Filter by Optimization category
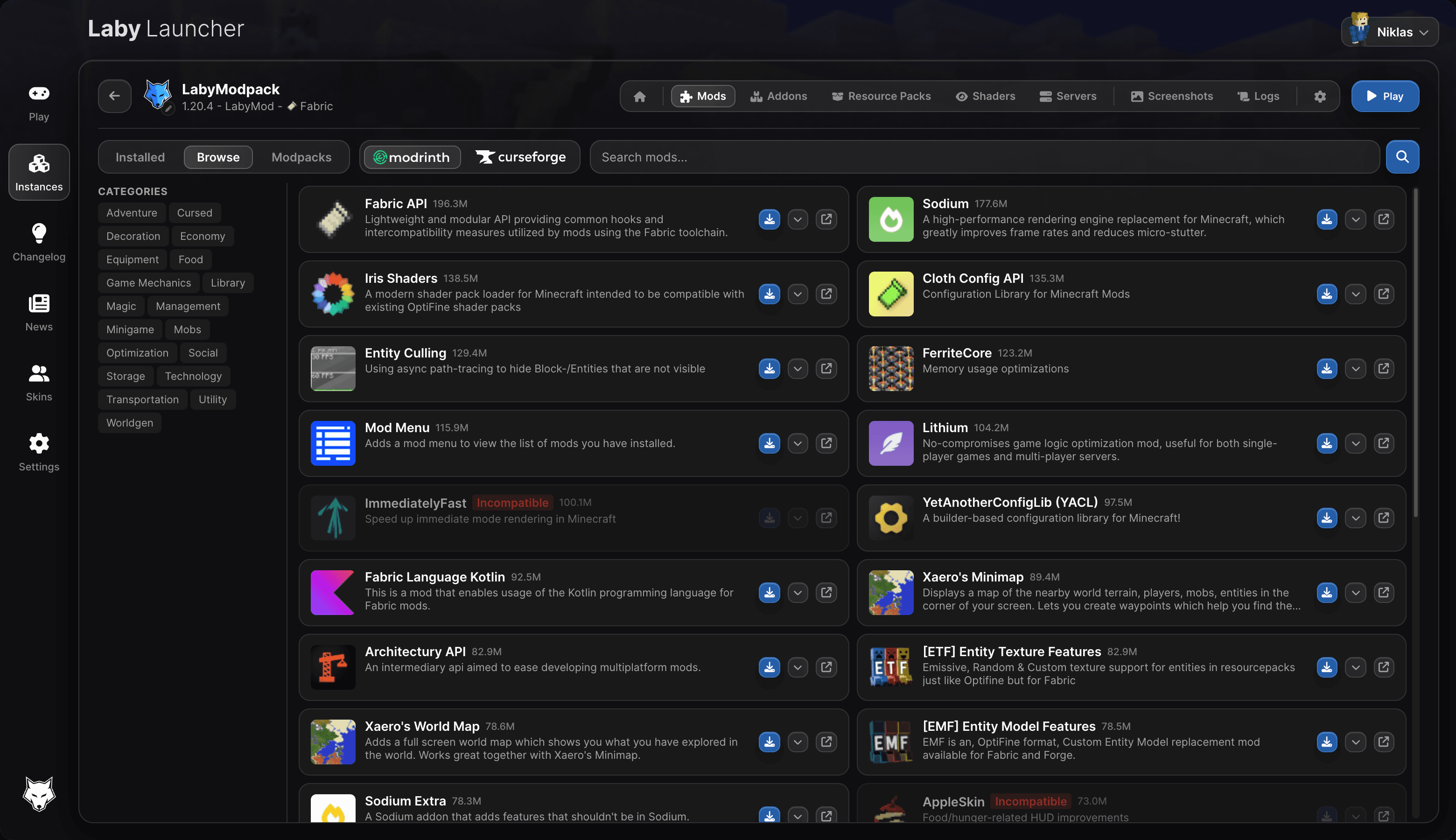 (x=137, y=352)
